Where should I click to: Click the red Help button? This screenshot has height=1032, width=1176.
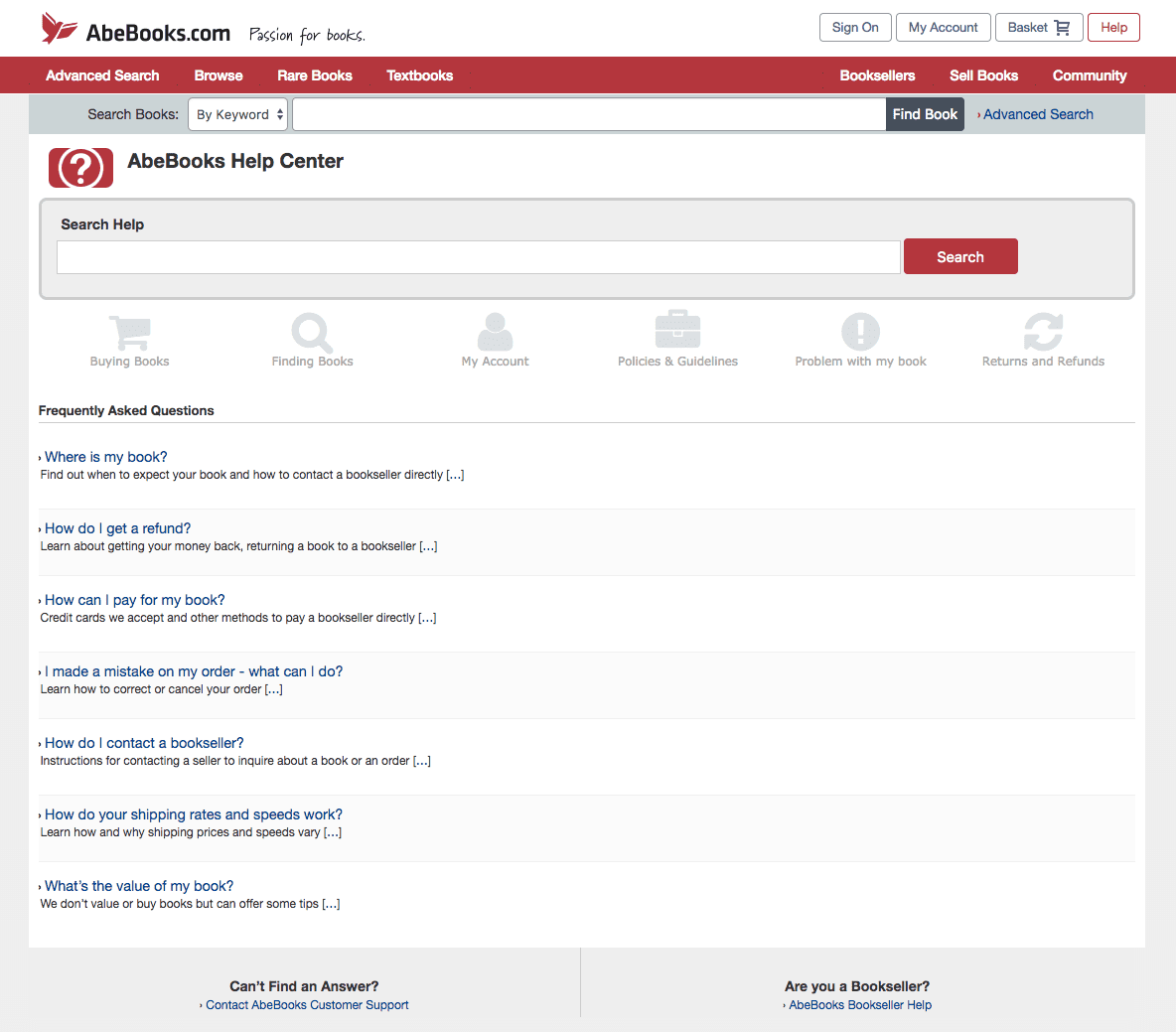(x=1113, y=28)
